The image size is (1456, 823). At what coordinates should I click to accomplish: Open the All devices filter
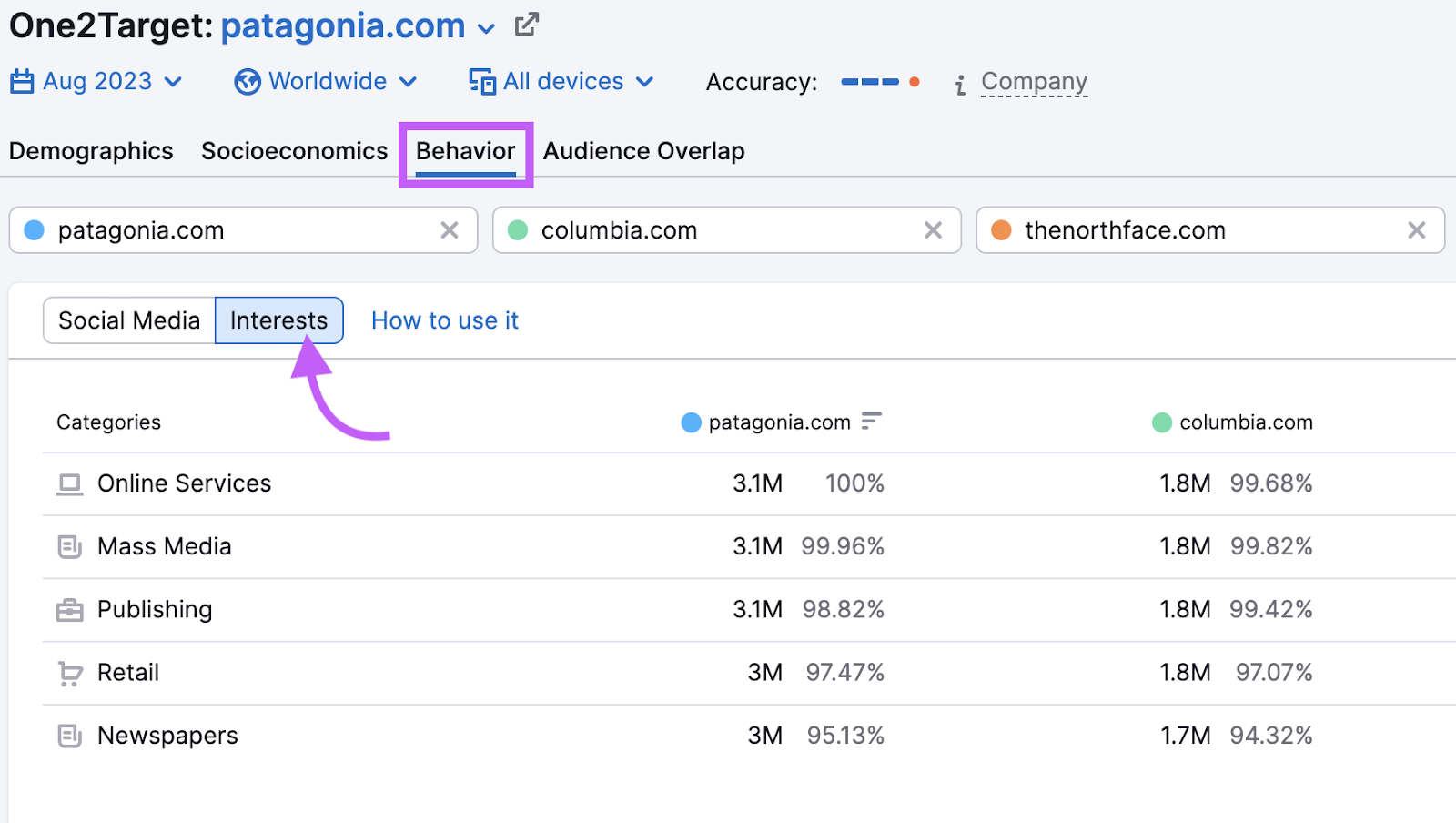coord(561,82)
